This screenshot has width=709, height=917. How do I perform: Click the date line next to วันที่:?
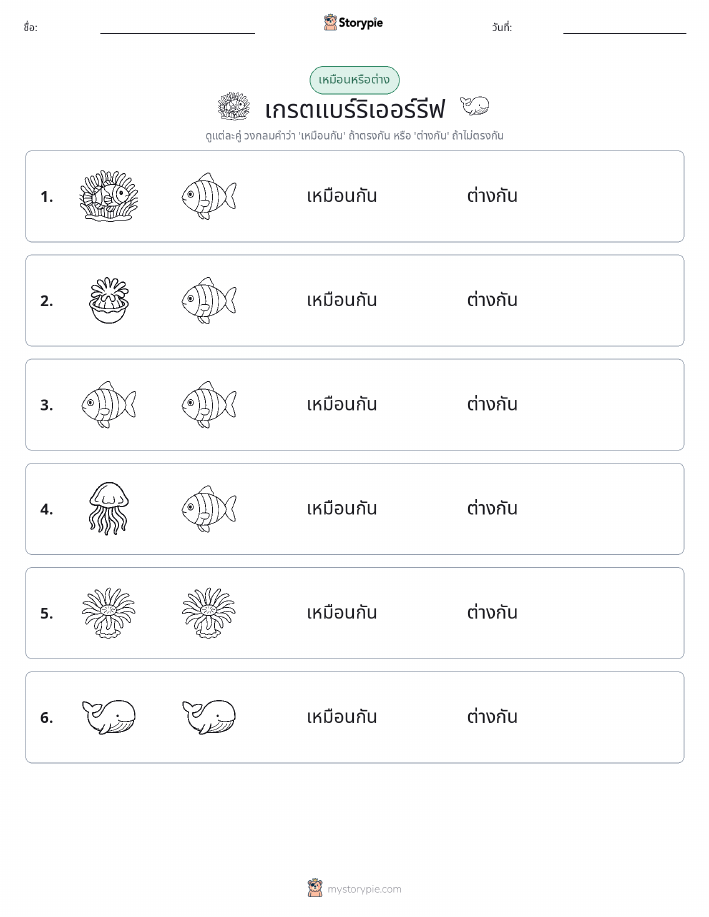pyautogui.click(x=624, y=33)
